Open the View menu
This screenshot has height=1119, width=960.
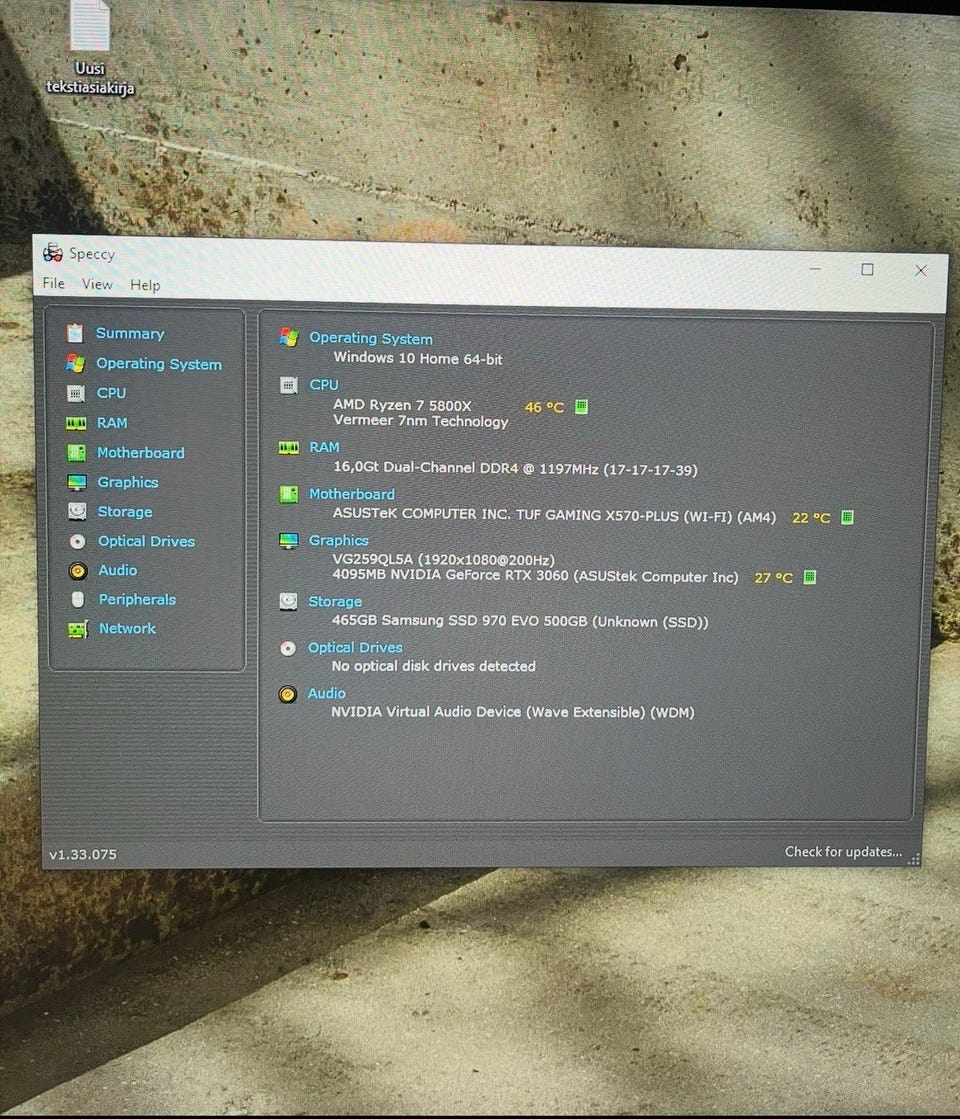(x=97, y=284)
